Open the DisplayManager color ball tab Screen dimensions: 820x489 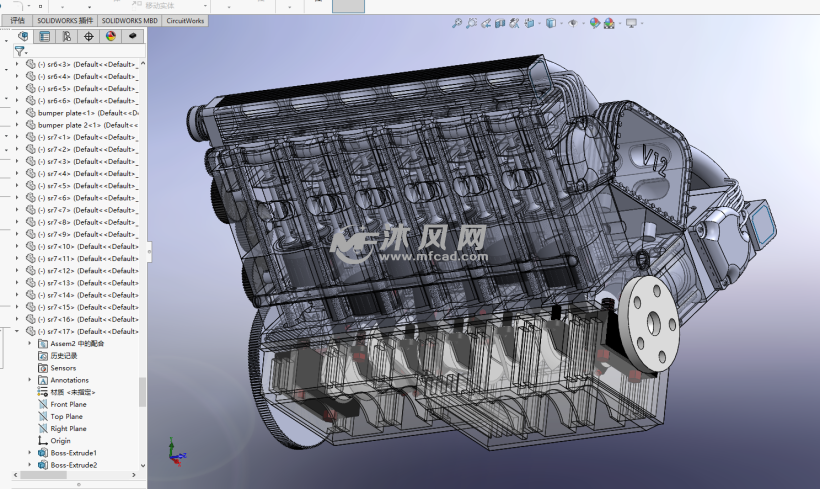point(110,36)
